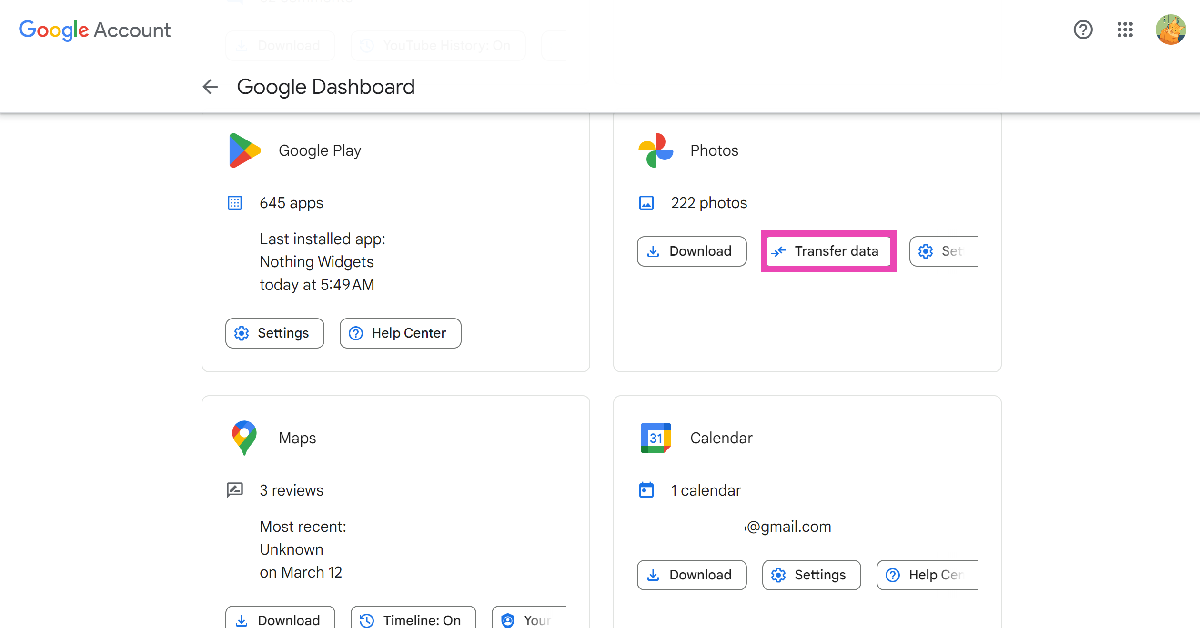Download Photos data
Image resolution: width=1200 pixels, height=628 pixels.
(692, 251)
